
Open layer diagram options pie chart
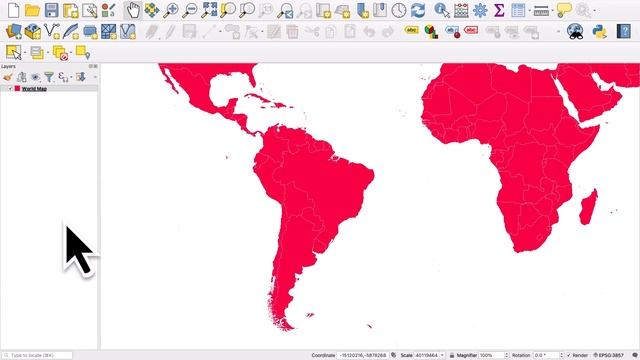point(431,31)
